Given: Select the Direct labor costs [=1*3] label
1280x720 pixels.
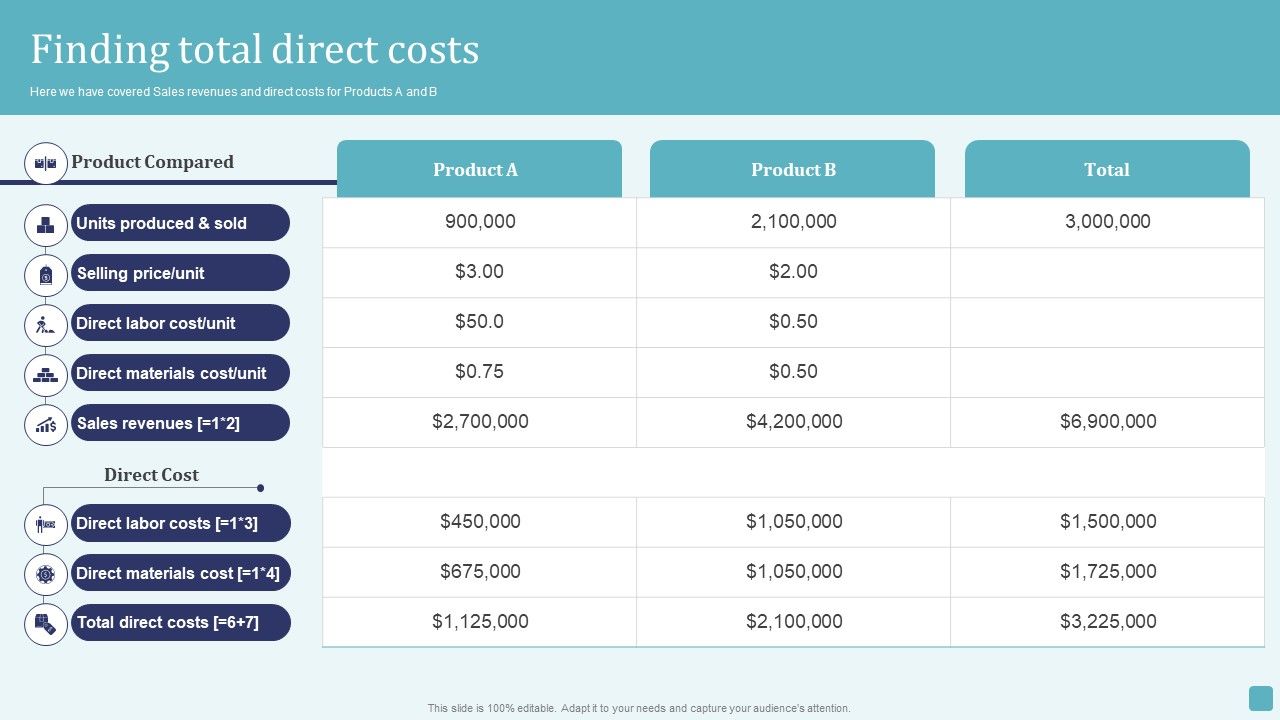Looking at the screenshot, I should pos(180,523).
